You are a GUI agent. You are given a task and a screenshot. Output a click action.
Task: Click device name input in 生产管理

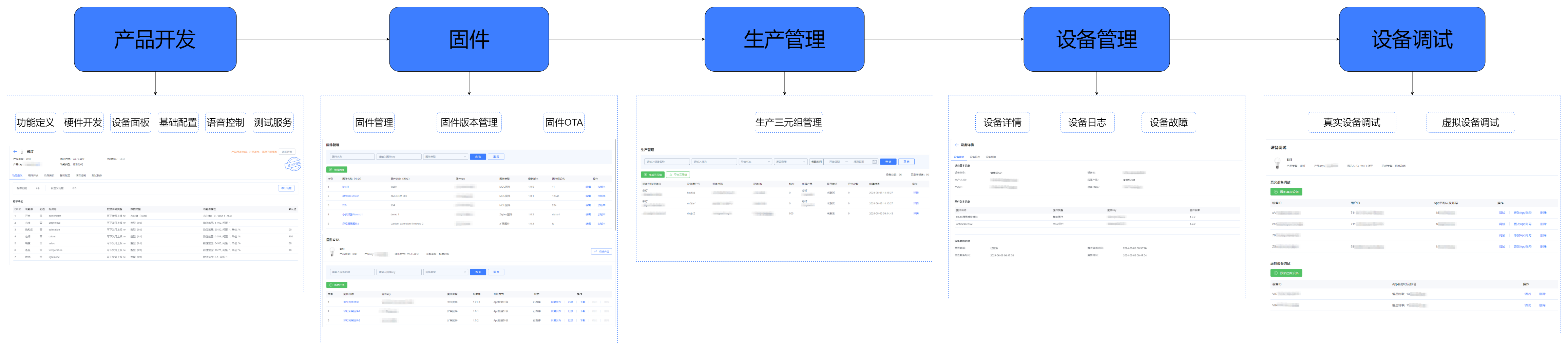(667, 162)
